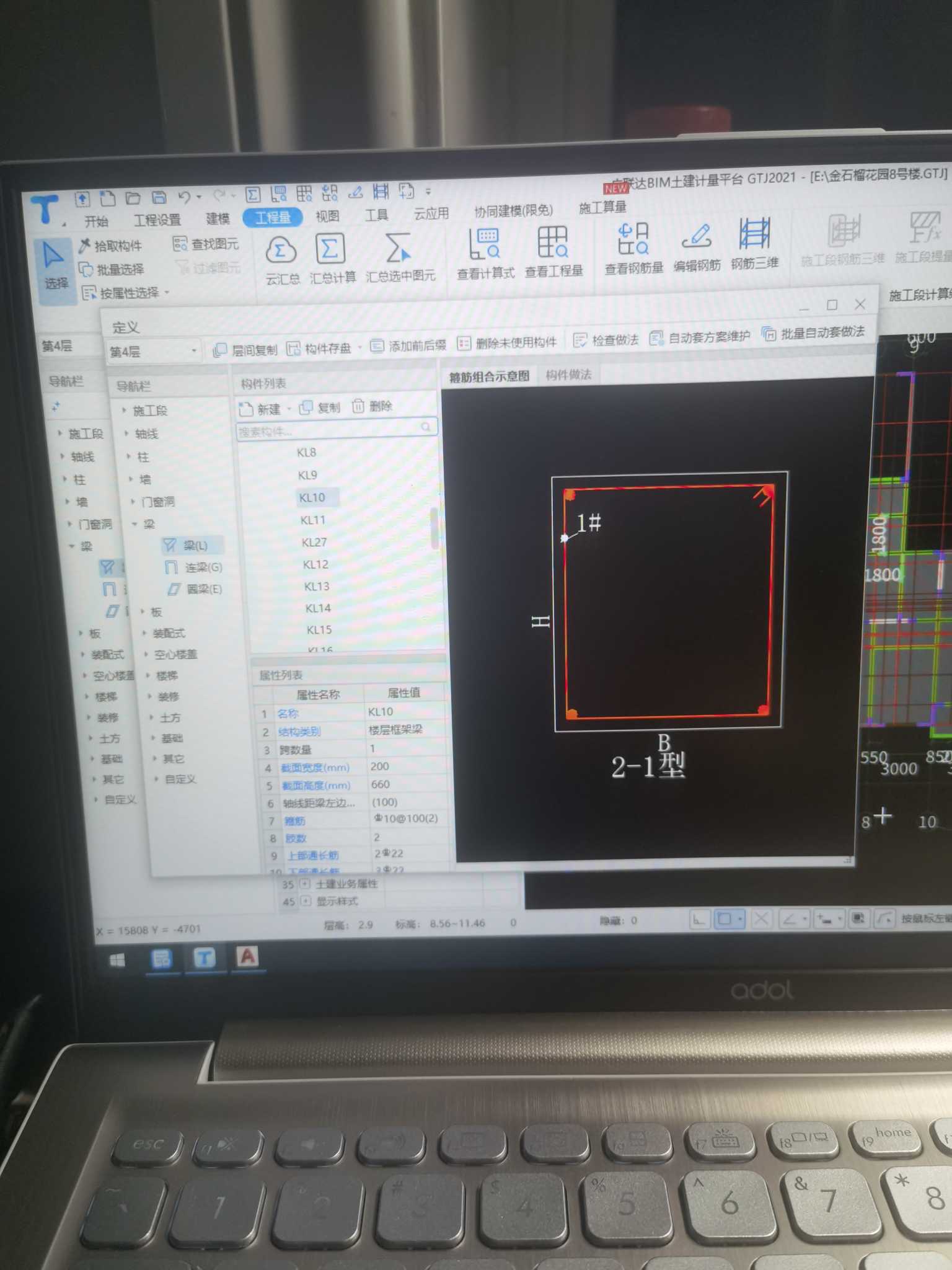Click 添加前后缀 in definition toolbar
The height and width of the screenshot is (1270, 952).
[408, 346]
